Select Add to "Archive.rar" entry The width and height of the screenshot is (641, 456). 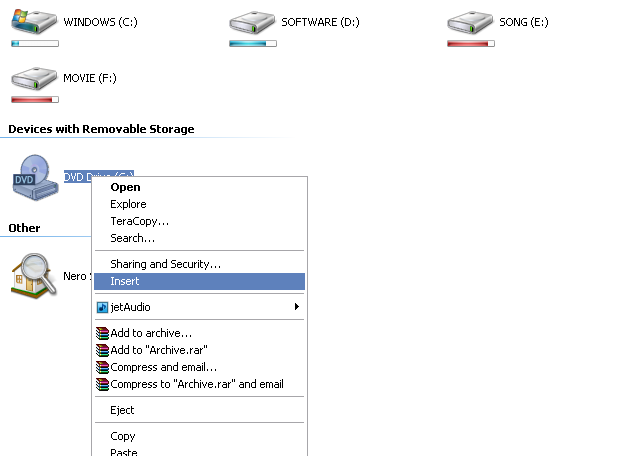click(158, 350)
